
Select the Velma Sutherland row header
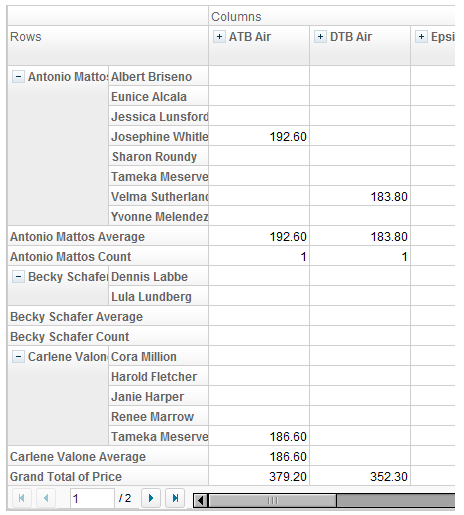pyautogui.click(x=159, y=196)
